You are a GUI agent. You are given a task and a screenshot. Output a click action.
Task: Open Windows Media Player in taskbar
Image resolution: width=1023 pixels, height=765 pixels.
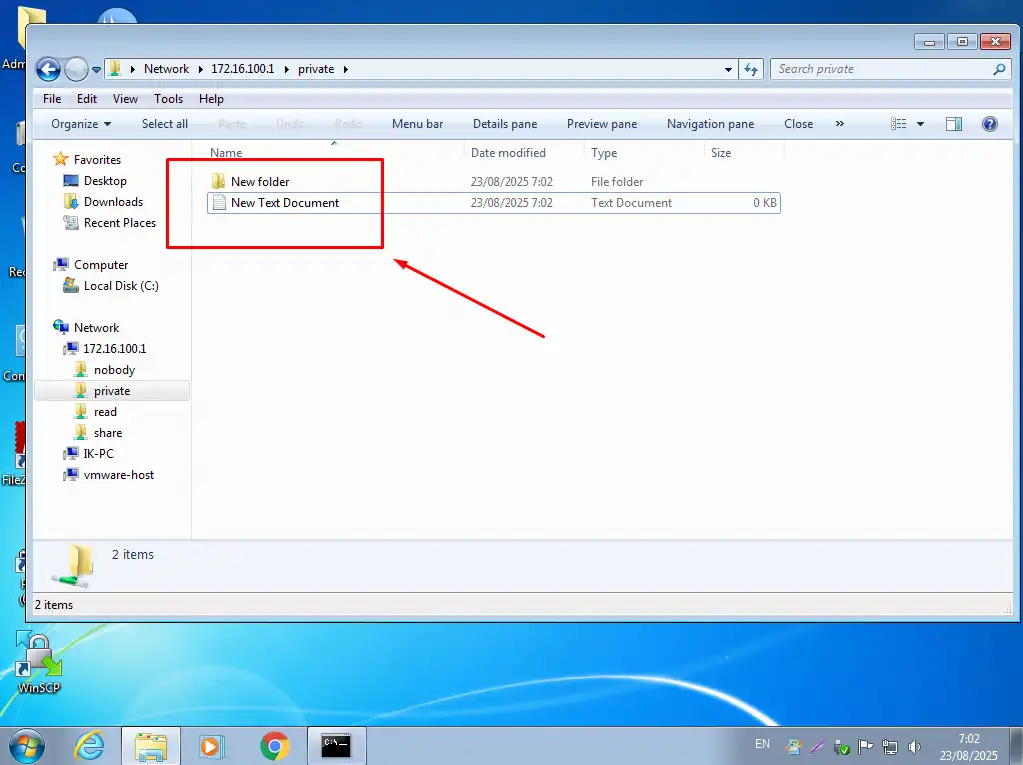(210, 745)
